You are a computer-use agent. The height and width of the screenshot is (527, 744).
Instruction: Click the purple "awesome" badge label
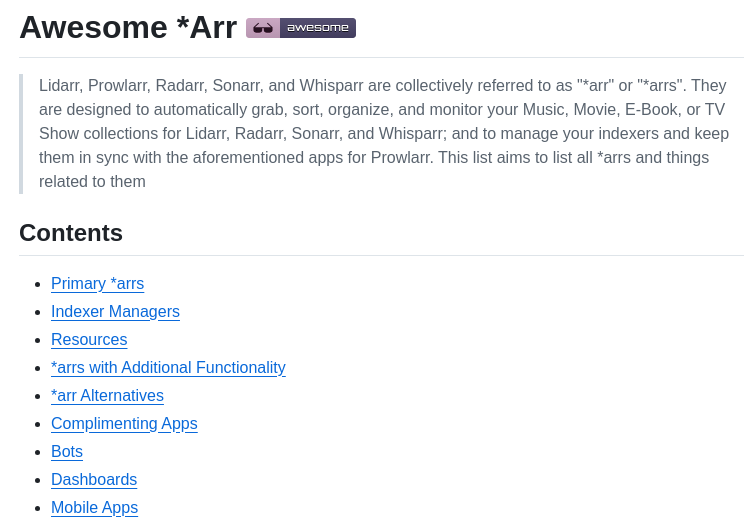317,28
